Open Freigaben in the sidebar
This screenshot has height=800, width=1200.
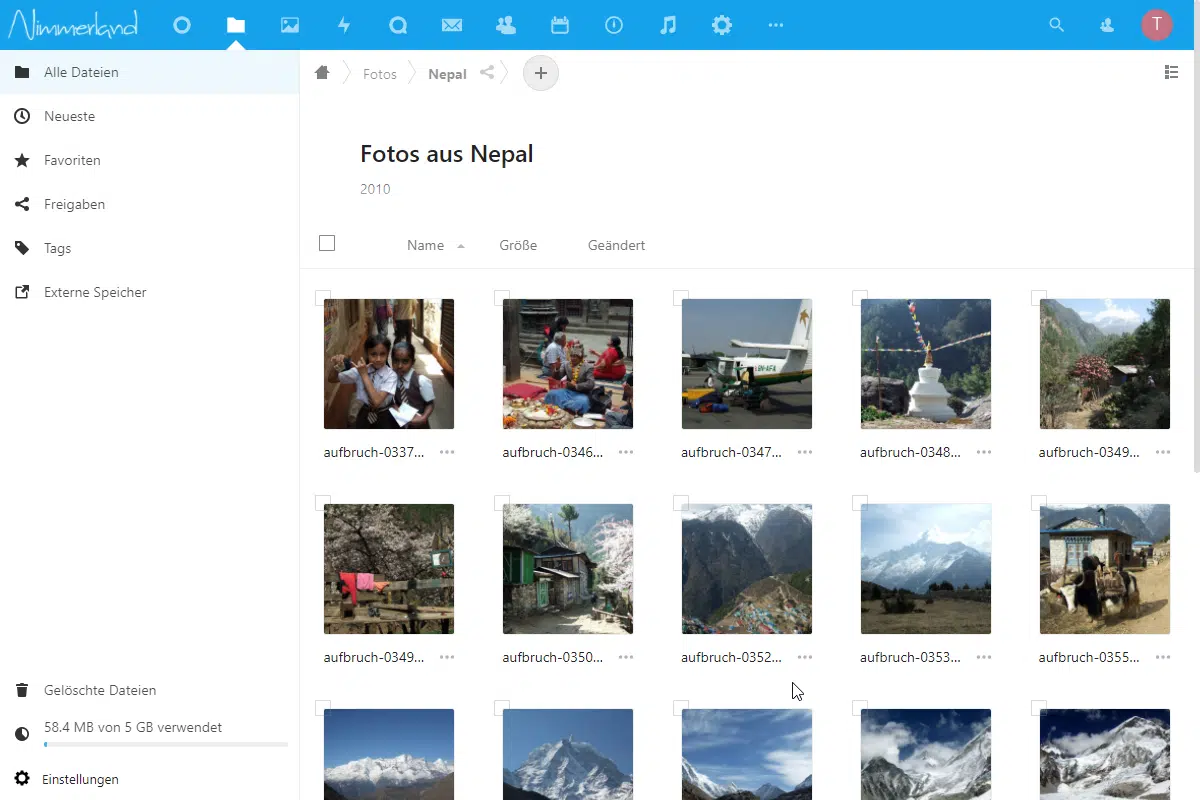[150, 204]
